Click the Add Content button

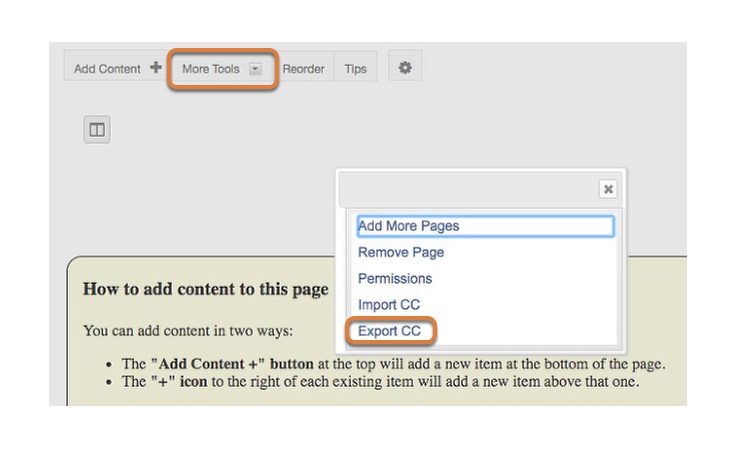pos(117,68)
